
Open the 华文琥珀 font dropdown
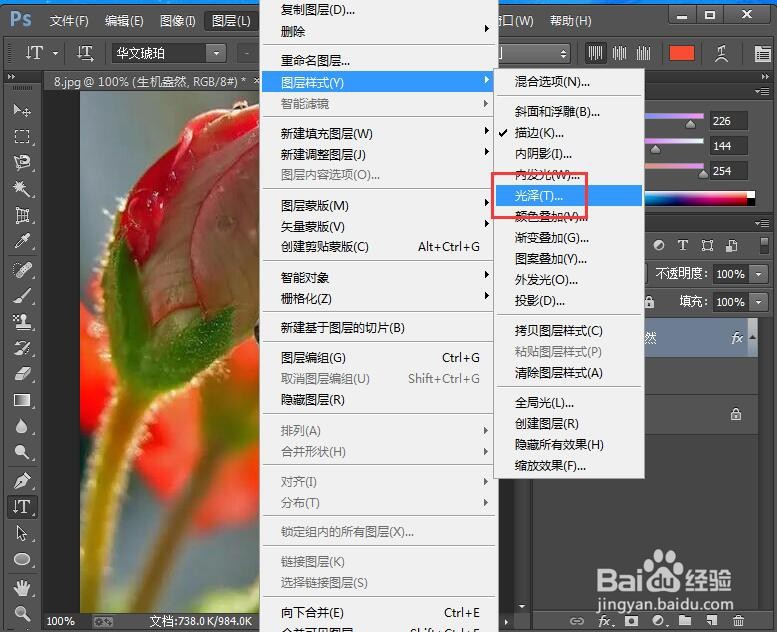(x=216, y=53)
